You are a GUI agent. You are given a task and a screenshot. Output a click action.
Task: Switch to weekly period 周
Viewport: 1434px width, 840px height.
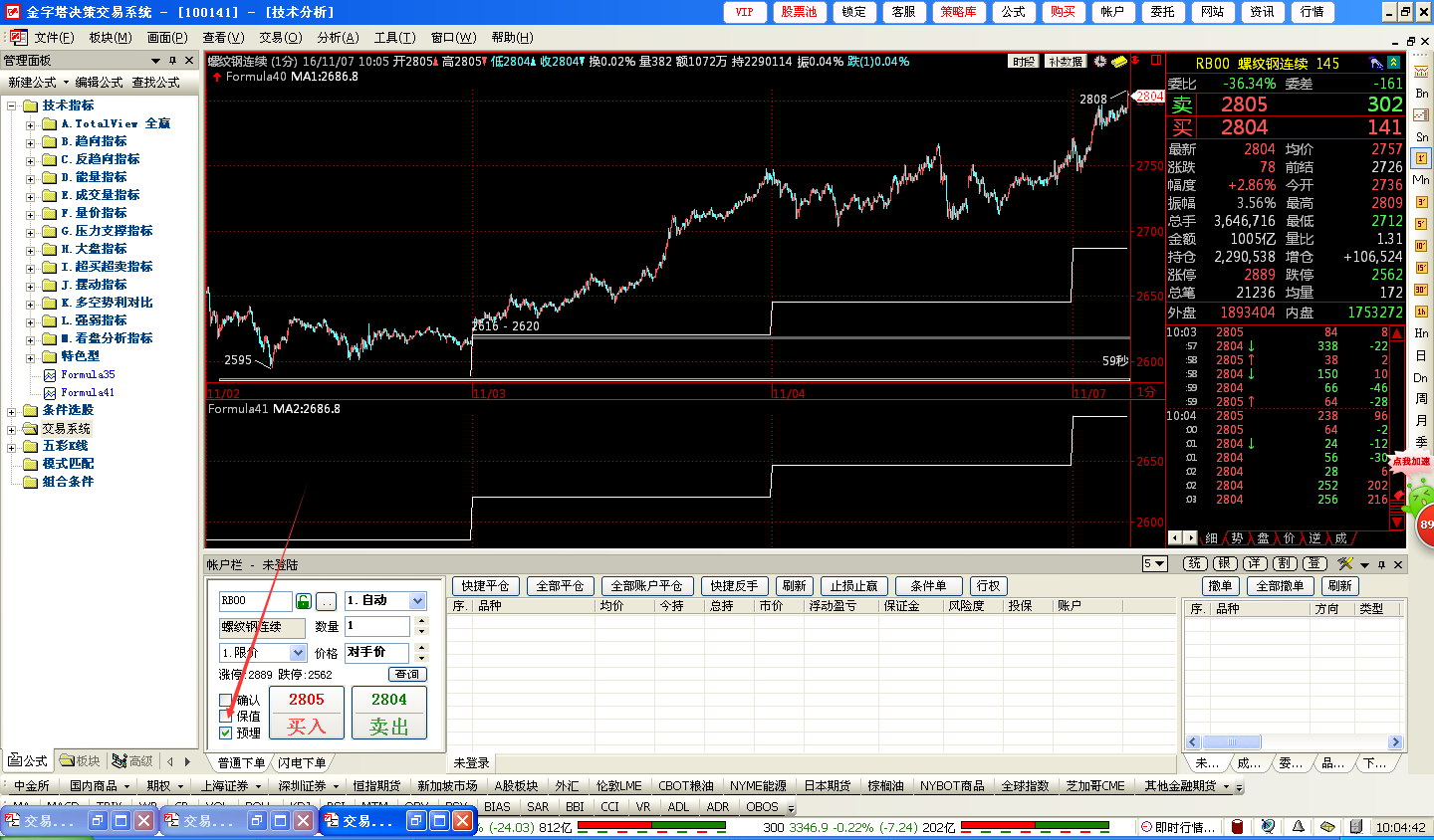coord(1421,399)
